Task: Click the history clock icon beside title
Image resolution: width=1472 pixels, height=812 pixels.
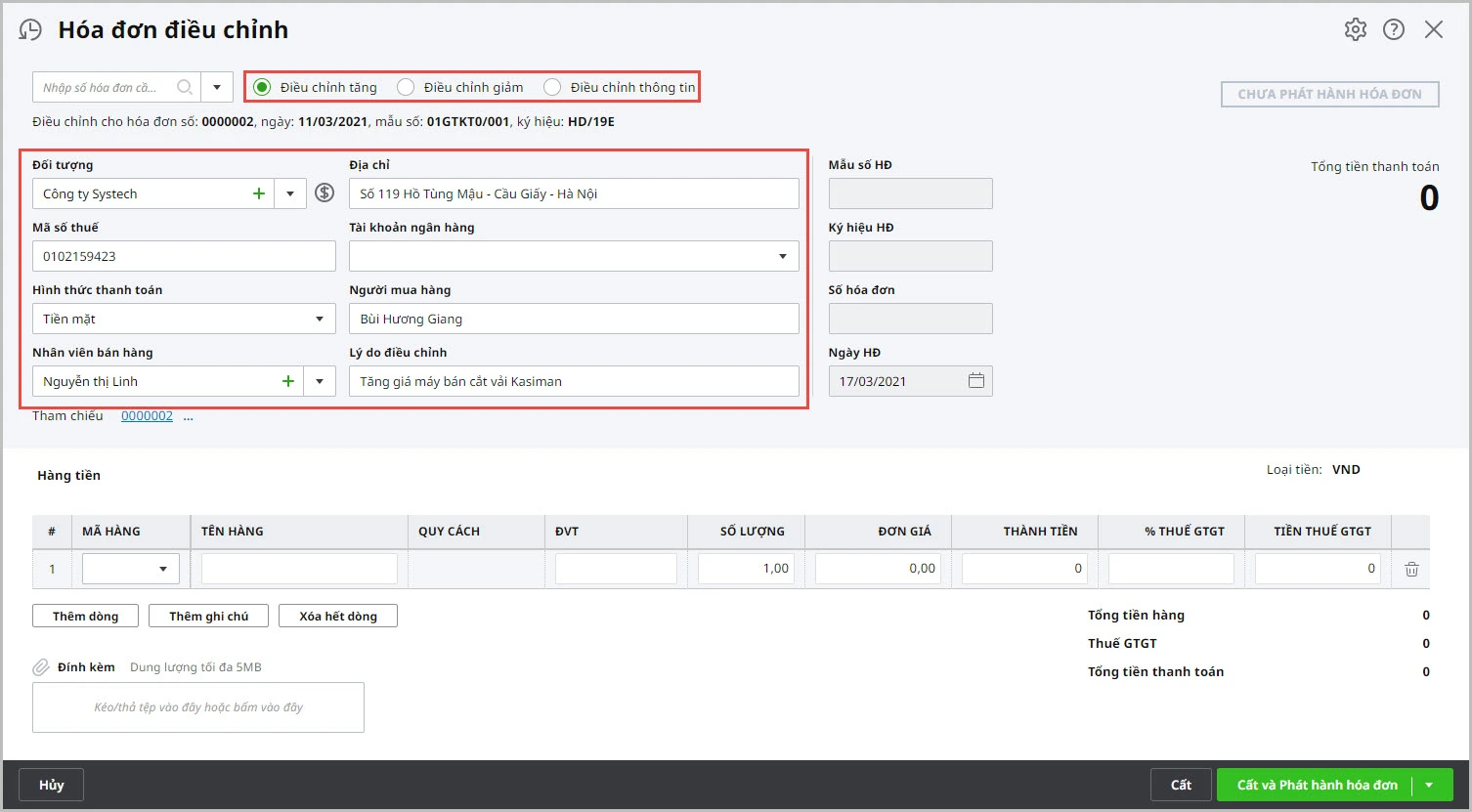Action: (x=30, y=30)
